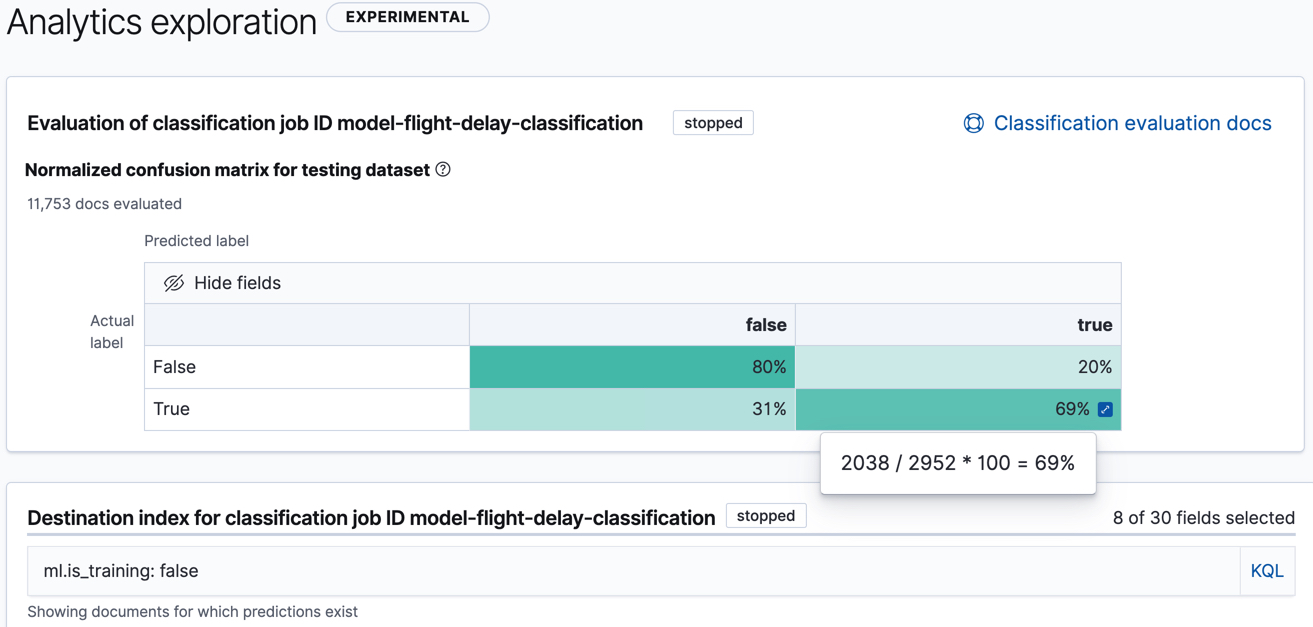Click inside the ml.is_training search field
Screen dimensions: 1313x627
(600, 570)
